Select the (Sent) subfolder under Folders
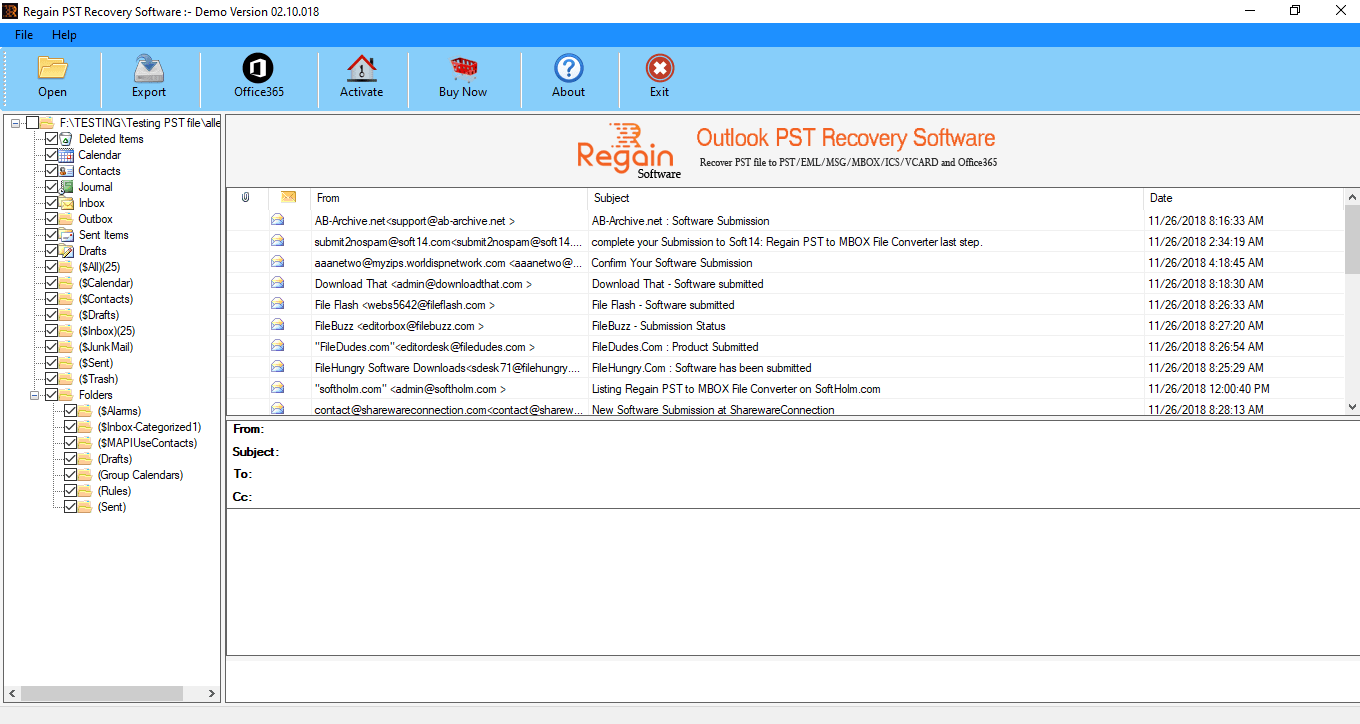Screen dimensions: 1360x724 click(112, 507)
